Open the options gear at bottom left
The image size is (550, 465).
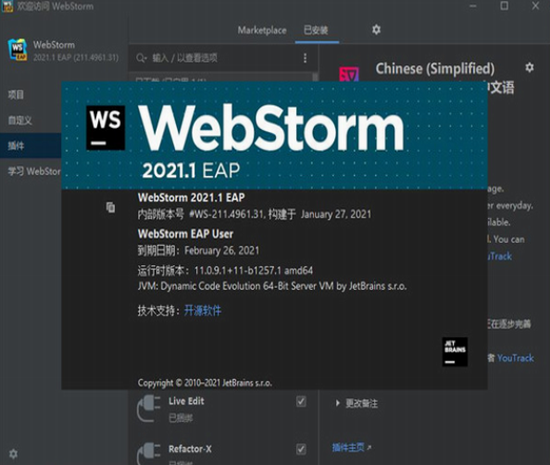(14, 454)
